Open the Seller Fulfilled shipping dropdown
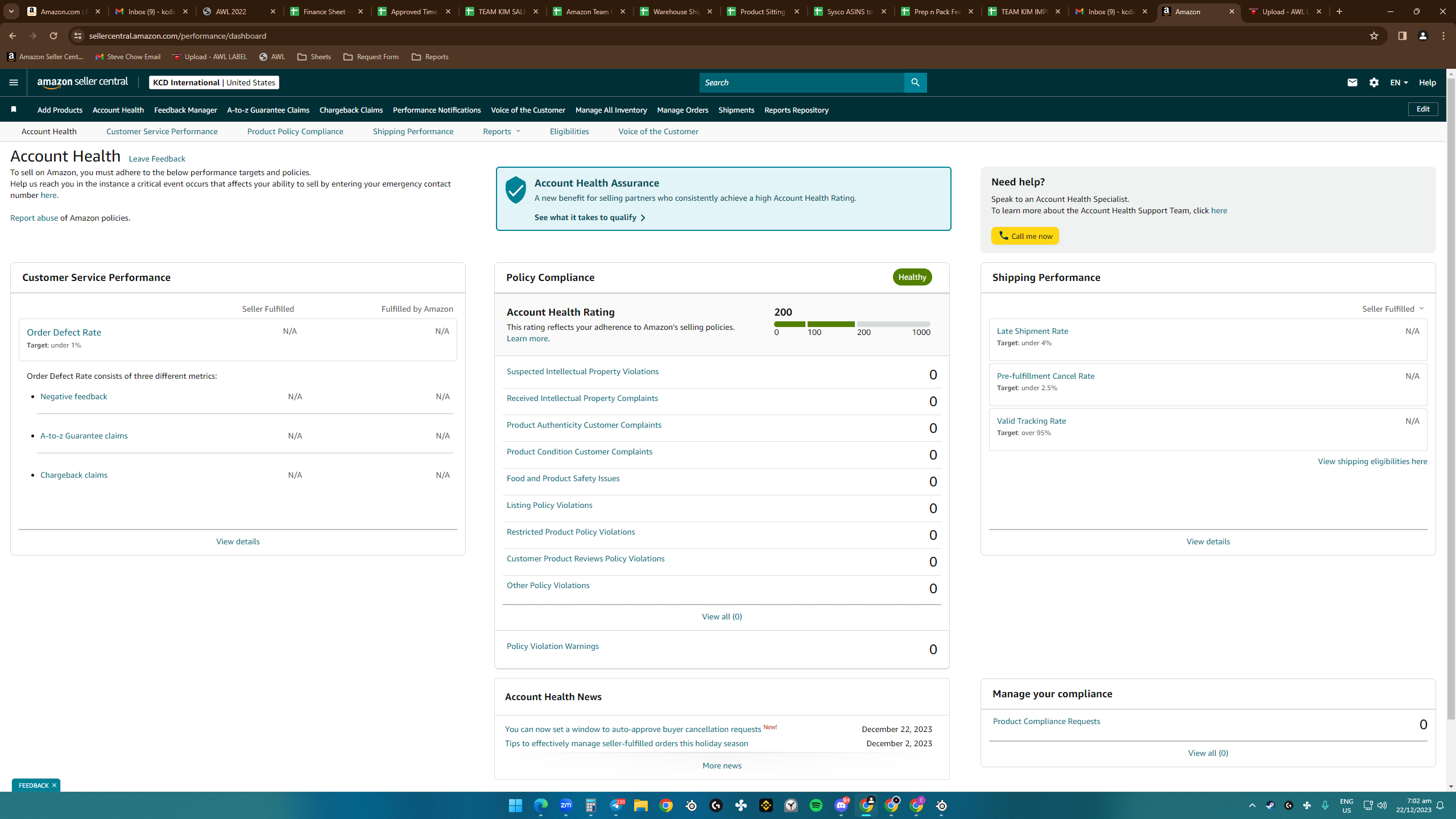The height and width of the screenshot is (819, 1456). (1393, 309)
